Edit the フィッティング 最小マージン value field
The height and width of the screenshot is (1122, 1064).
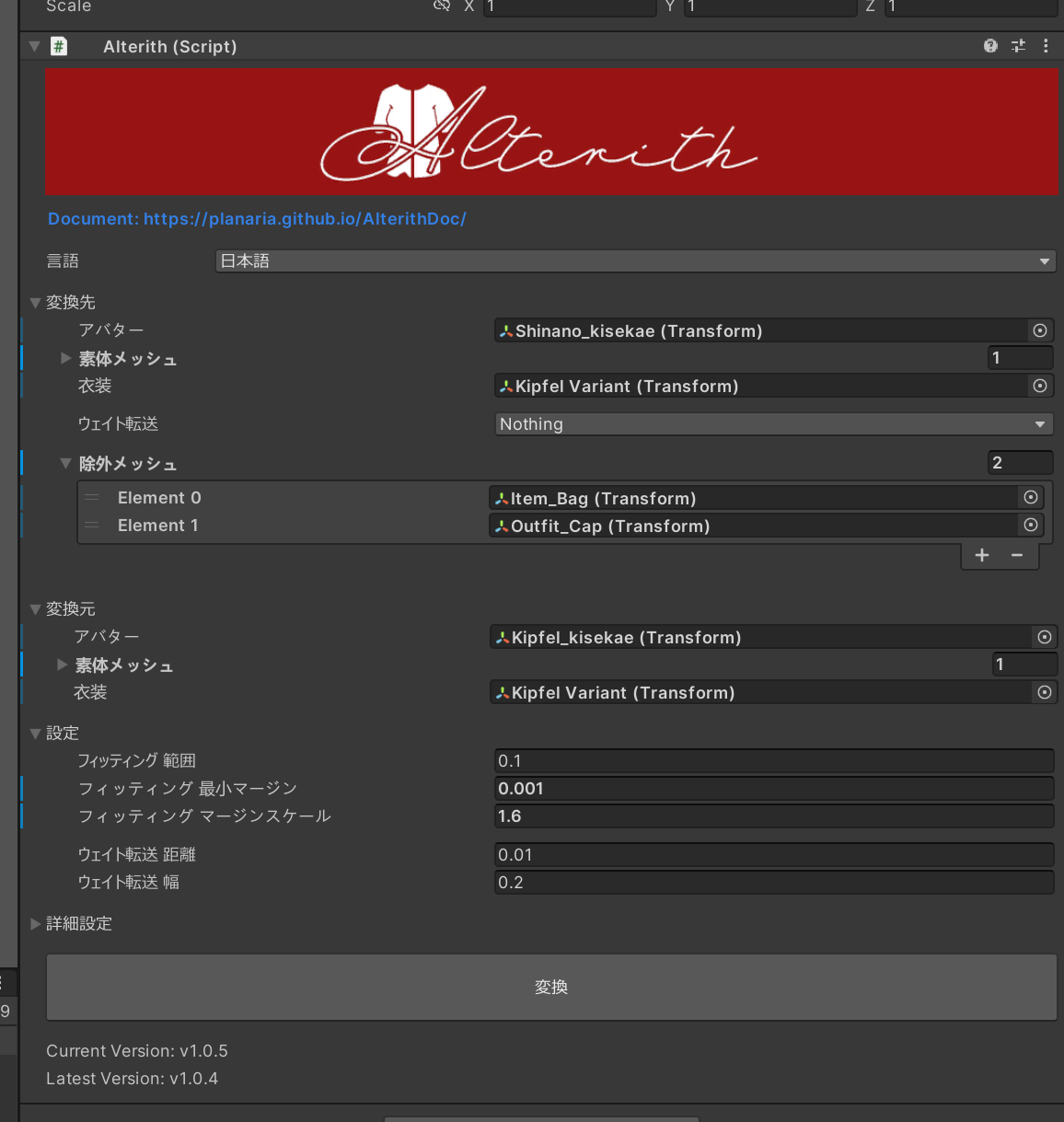click(774, 789)
